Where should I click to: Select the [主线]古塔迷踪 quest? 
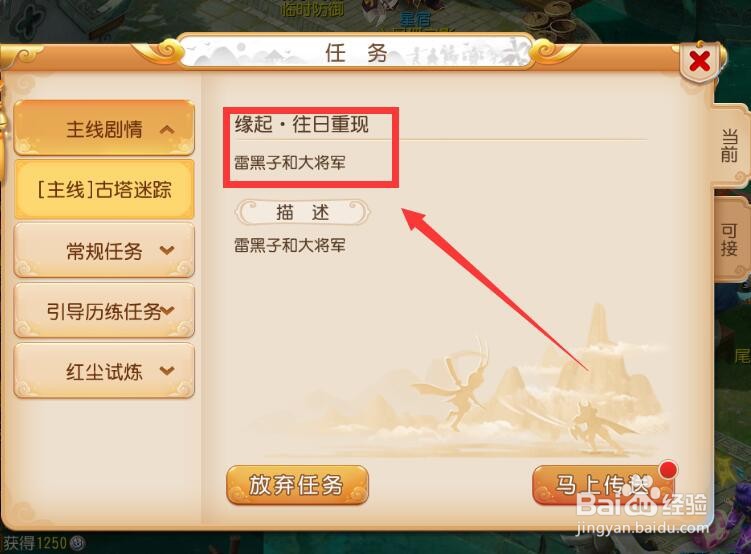click(104, 190)
